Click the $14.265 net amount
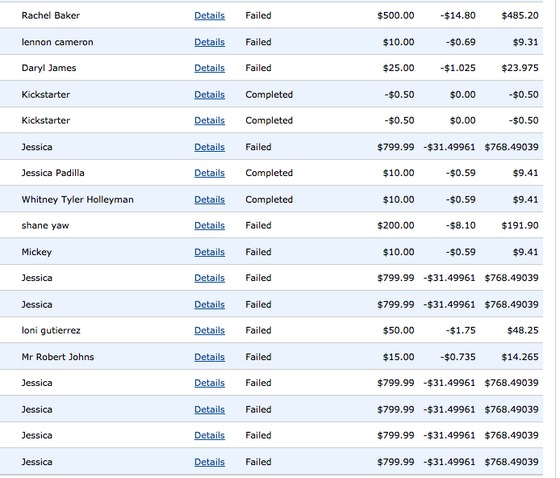Image resolution: width=560 pixels, height=478 pixels. (x=520, y=357)
